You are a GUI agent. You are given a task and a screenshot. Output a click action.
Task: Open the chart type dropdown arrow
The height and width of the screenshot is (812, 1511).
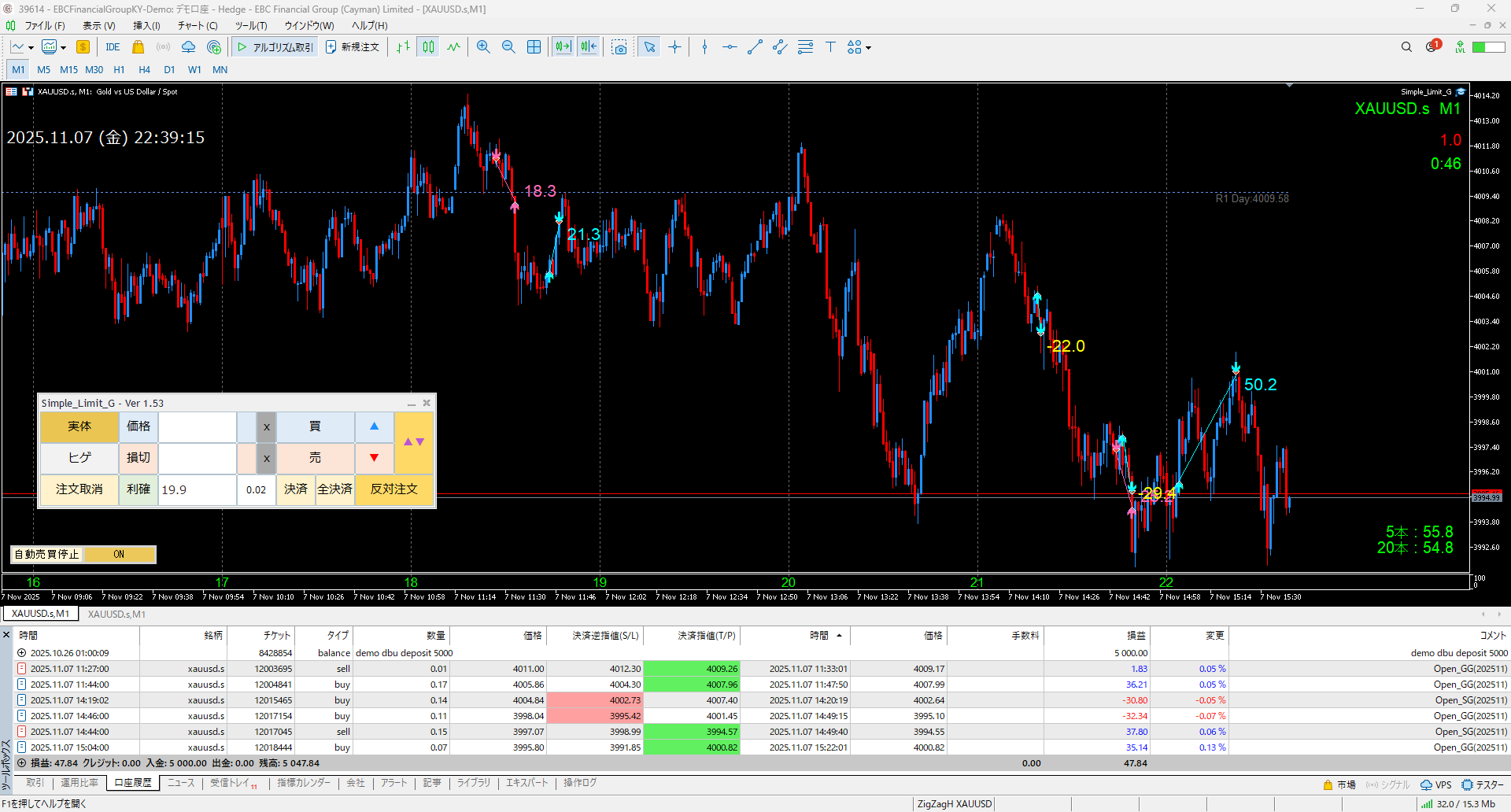[31, 48]
